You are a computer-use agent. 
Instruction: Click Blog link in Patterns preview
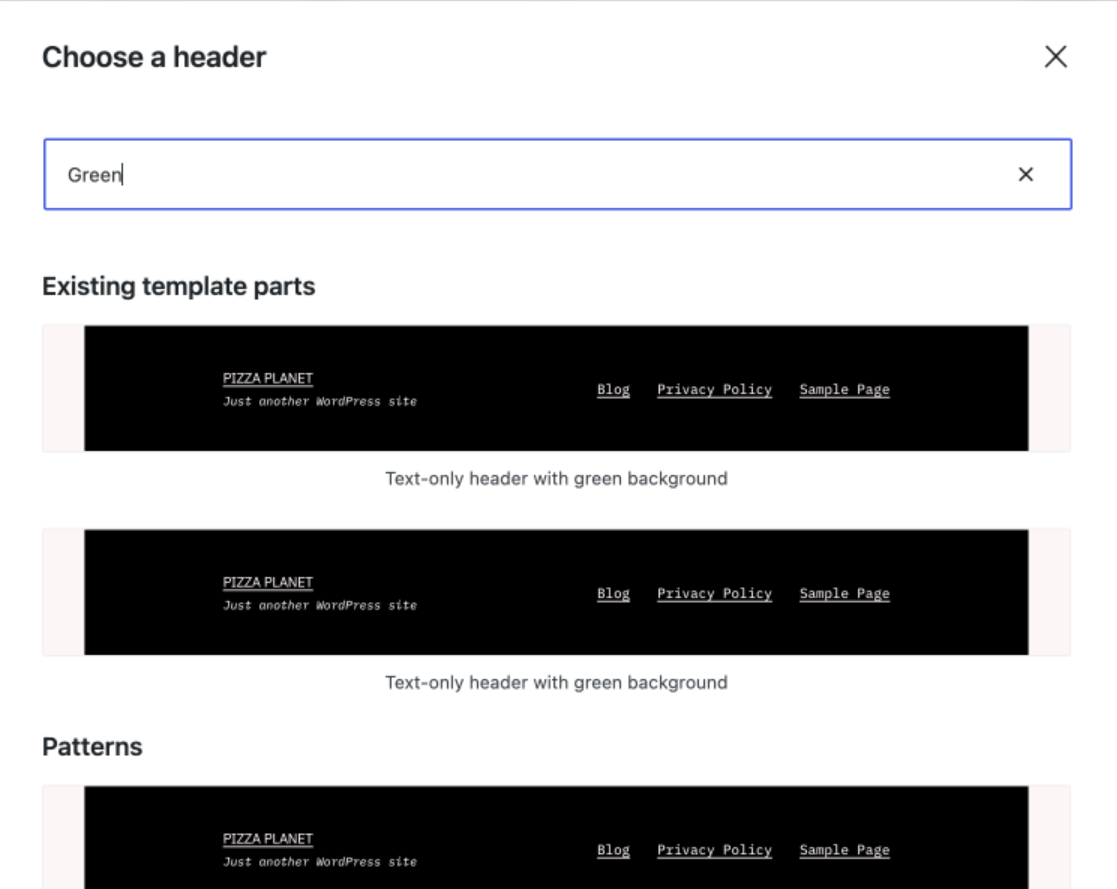point(613,850)
